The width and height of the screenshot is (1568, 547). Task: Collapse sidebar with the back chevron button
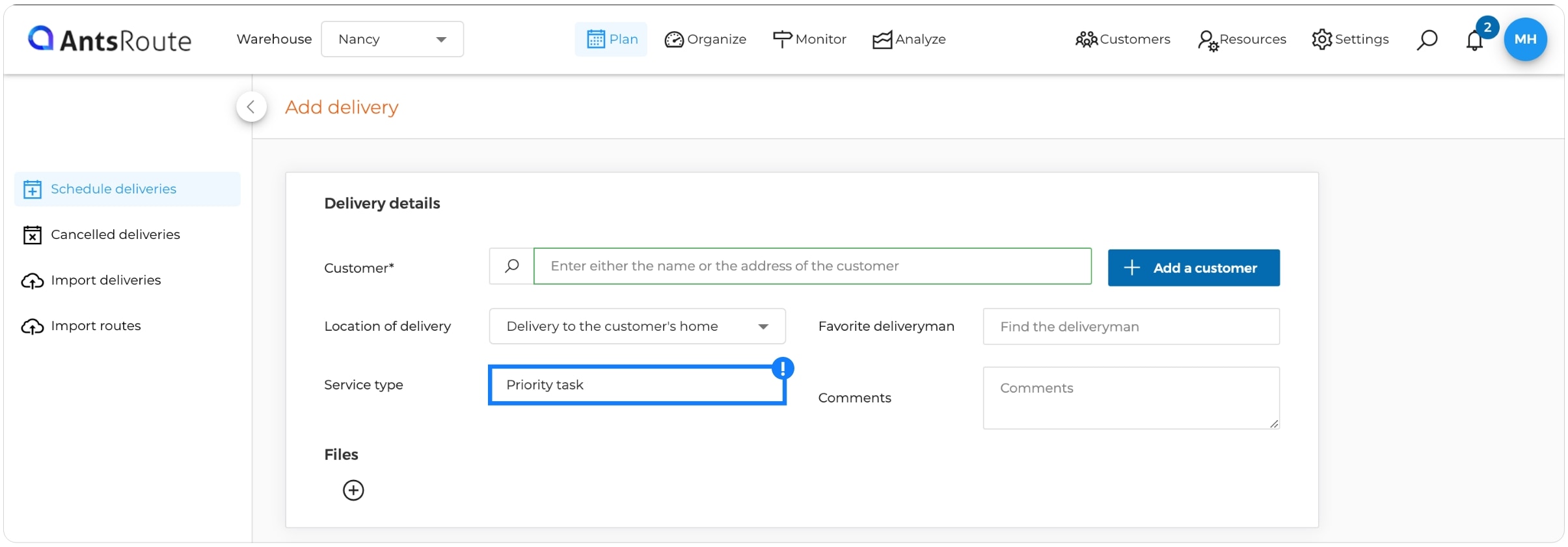click(x=251, y=107)
